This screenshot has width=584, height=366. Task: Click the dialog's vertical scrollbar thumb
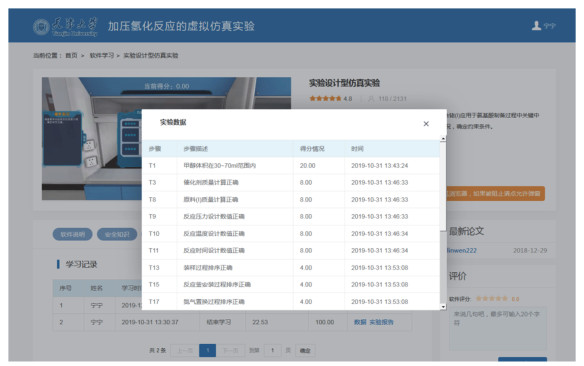coord(443,186)
